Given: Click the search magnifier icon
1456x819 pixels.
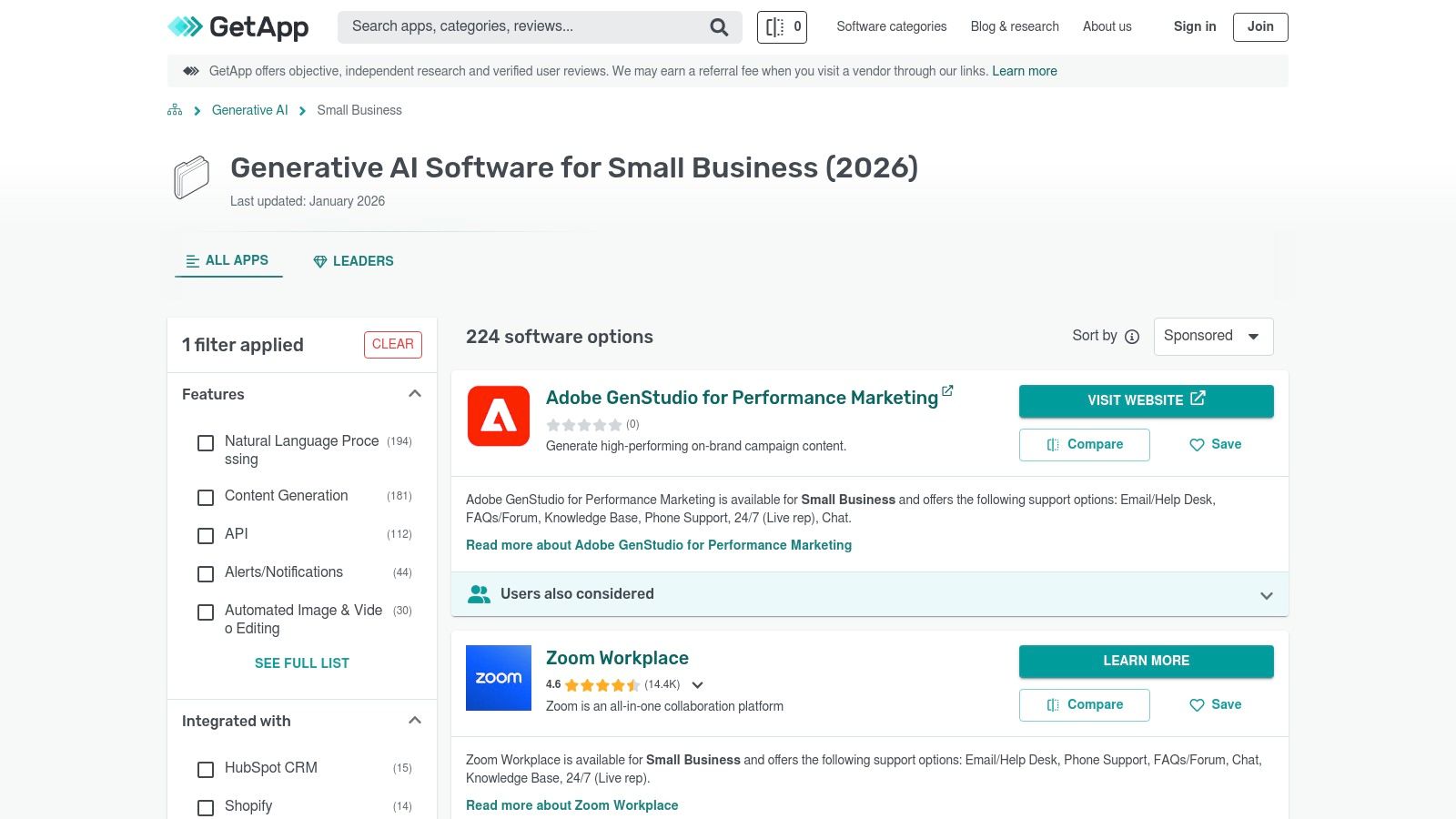Looking at the screenshot, I should tap(719, 27).
